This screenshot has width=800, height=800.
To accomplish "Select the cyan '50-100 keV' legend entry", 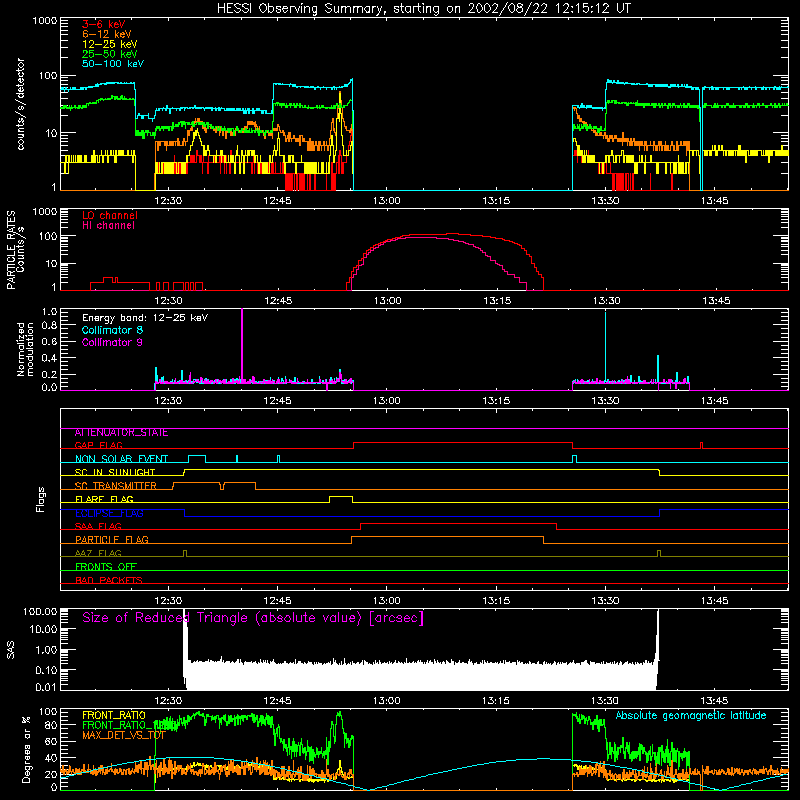I will (113, 64).
